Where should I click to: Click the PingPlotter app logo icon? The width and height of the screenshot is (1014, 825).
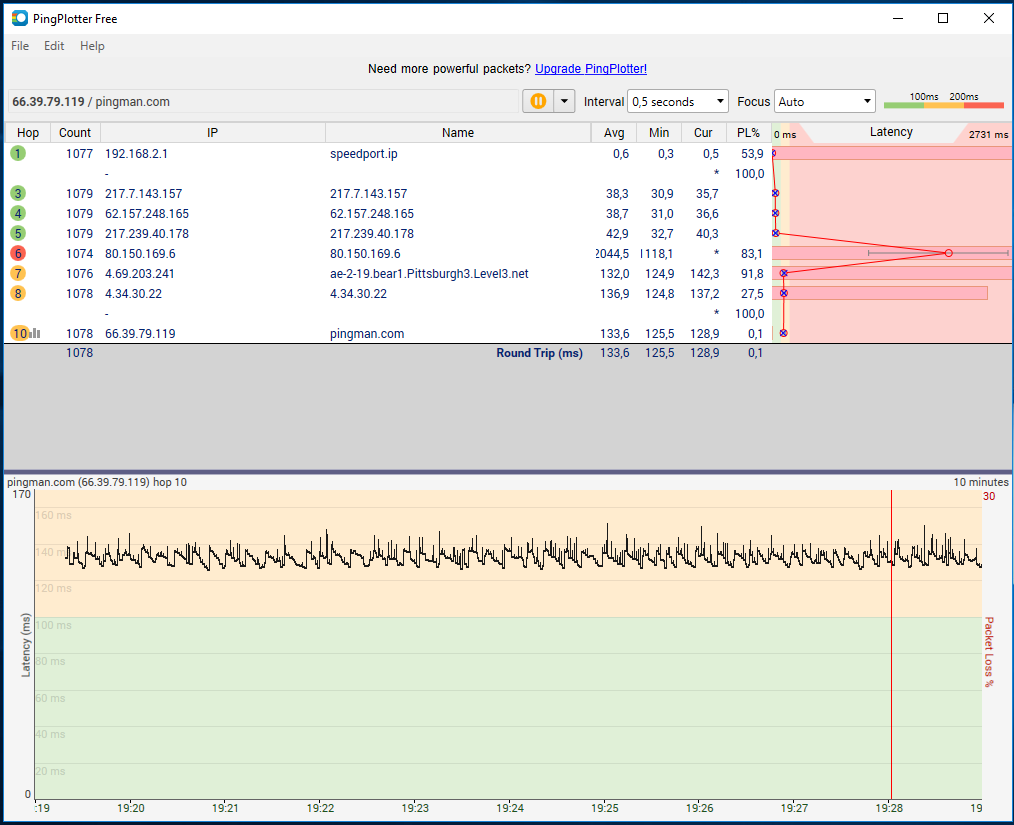[20, 18]
